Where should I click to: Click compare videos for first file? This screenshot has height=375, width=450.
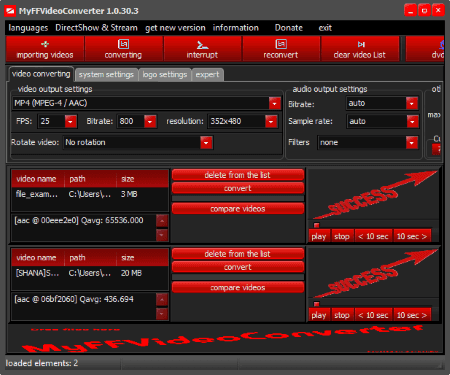pyautogui.click(x=238, y=209)
